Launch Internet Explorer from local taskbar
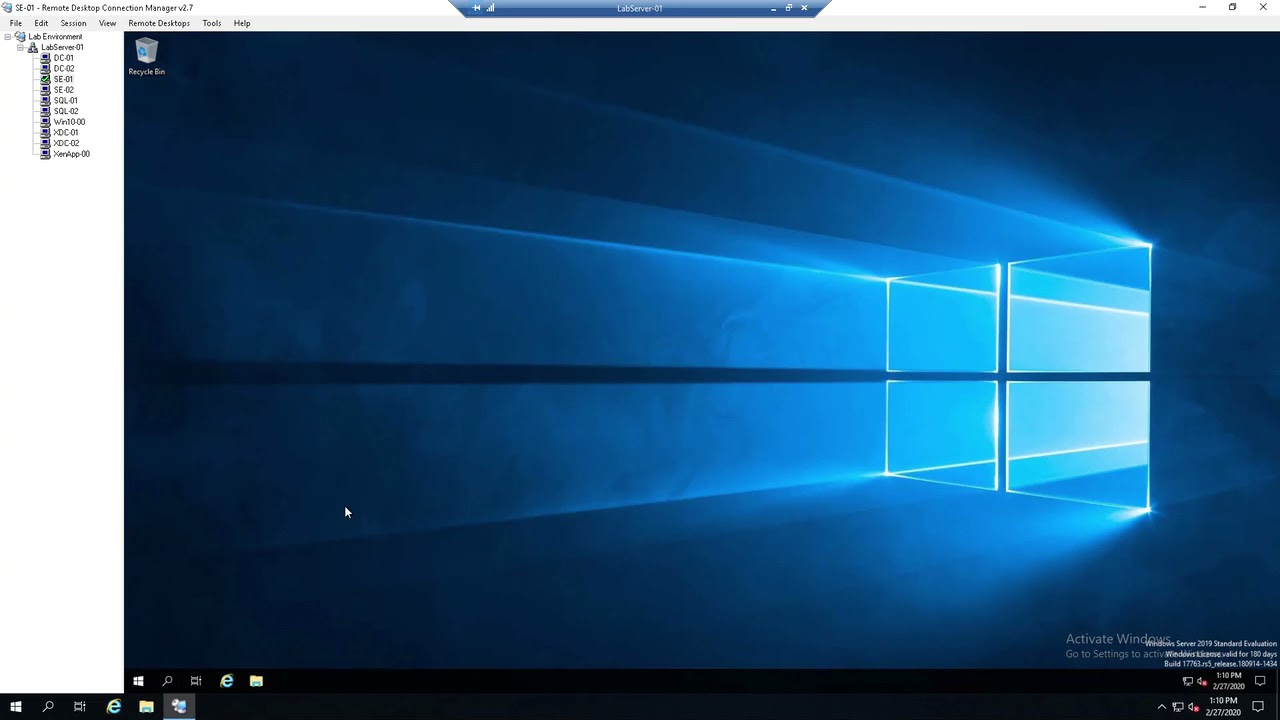 114,707
